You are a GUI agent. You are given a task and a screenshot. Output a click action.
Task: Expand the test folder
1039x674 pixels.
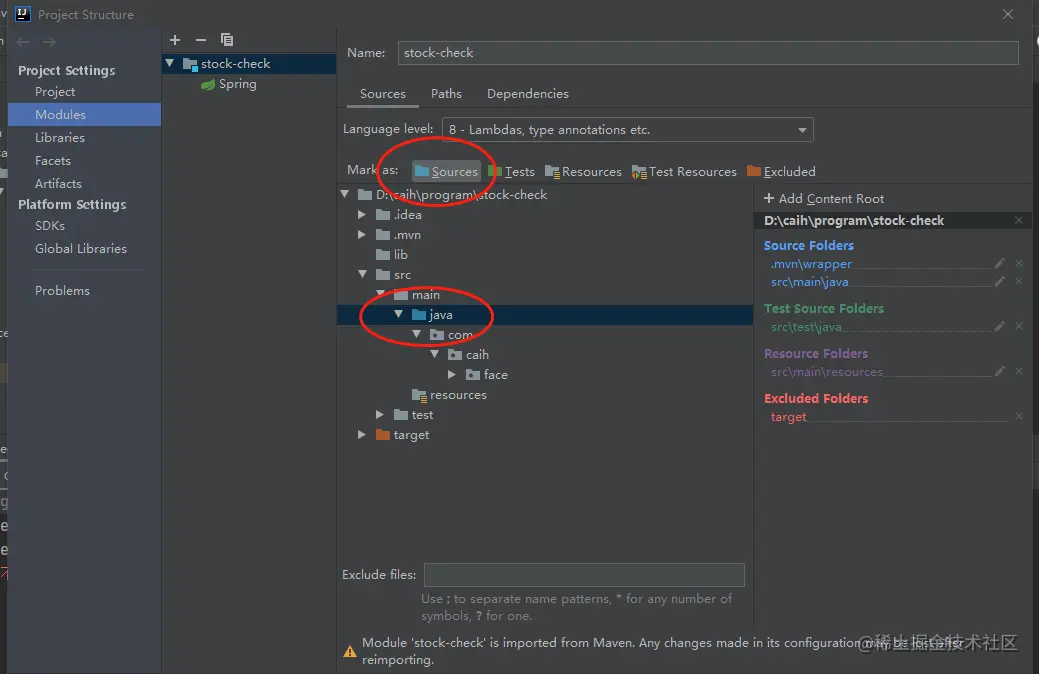(380, 415)
